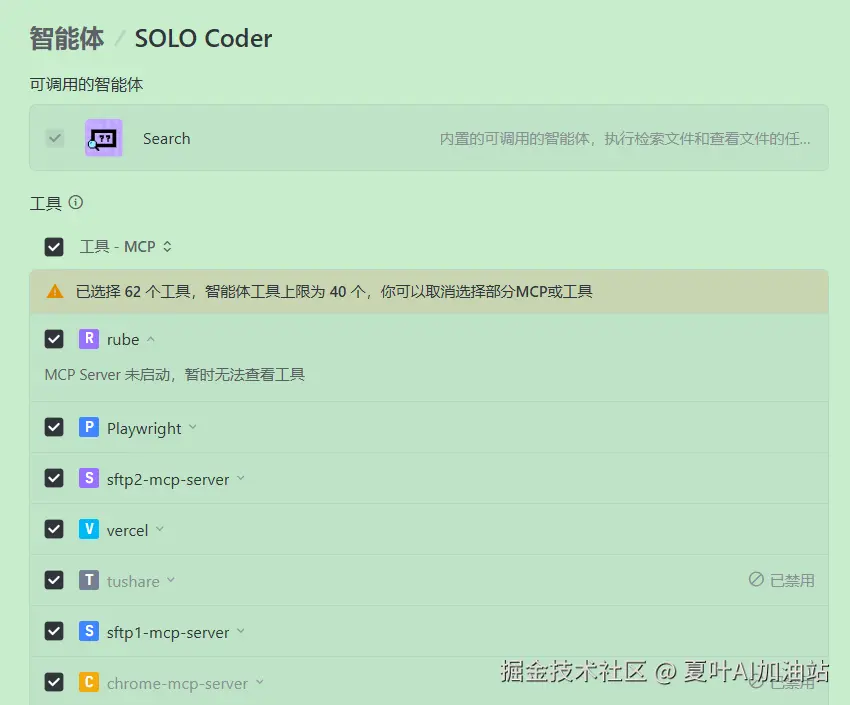The width and height of the screenshot is (850, 705).
Task: Open the 工具 - MCP selector arrows
Action: pos(168,247)
